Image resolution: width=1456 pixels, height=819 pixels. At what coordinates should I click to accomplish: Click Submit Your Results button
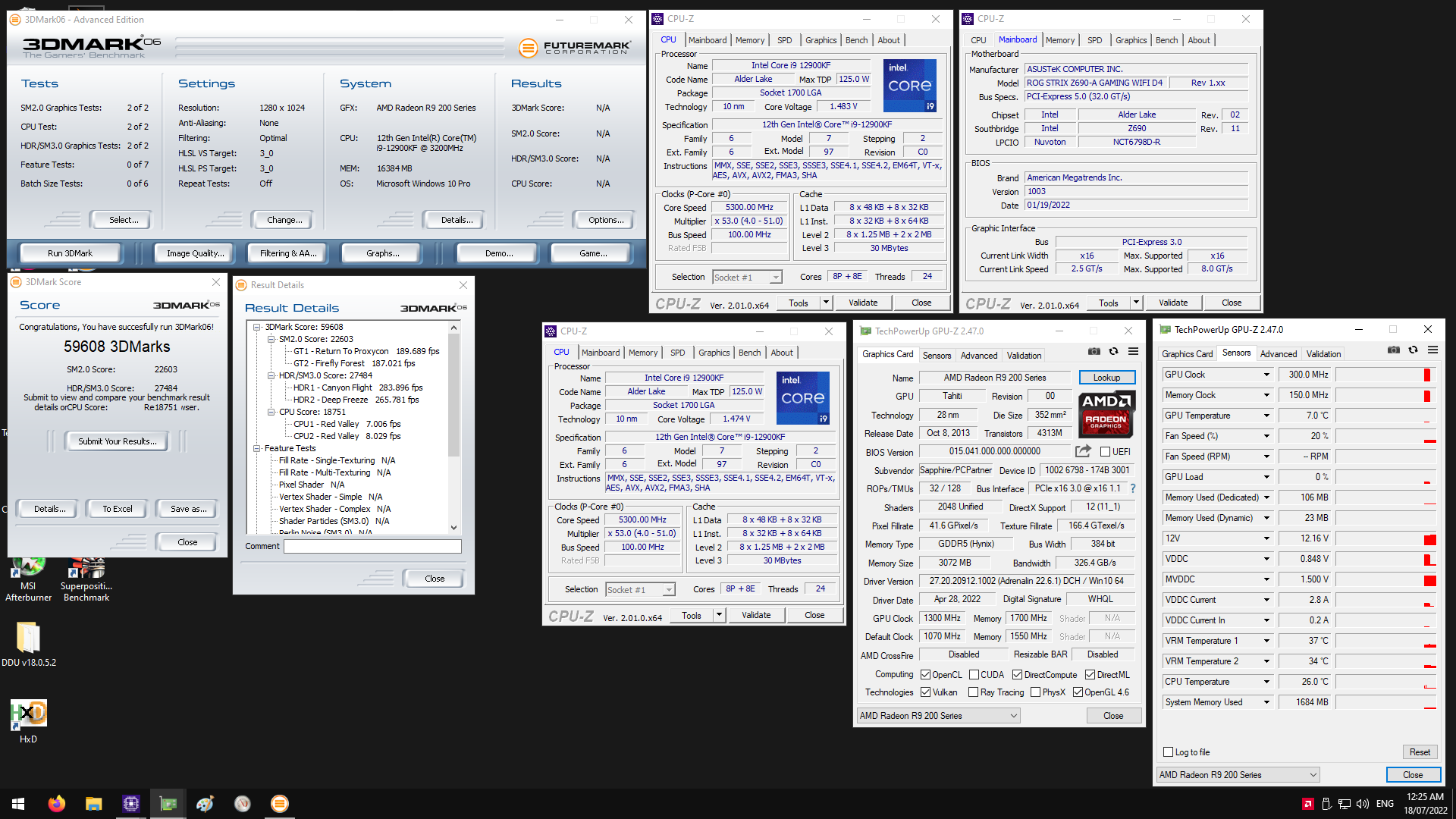118,441
